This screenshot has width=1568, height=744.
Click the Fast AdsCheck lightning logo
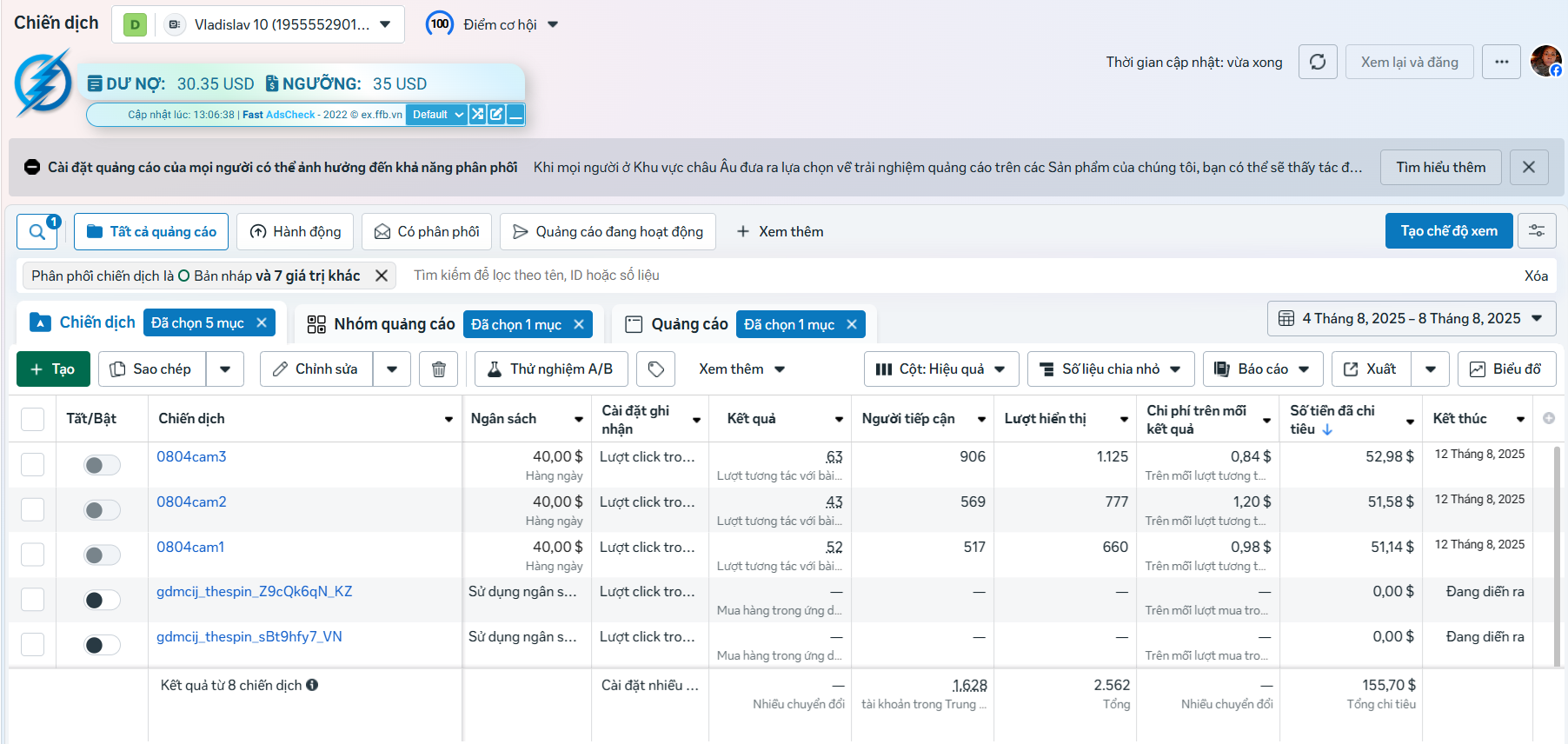(43, 83)
